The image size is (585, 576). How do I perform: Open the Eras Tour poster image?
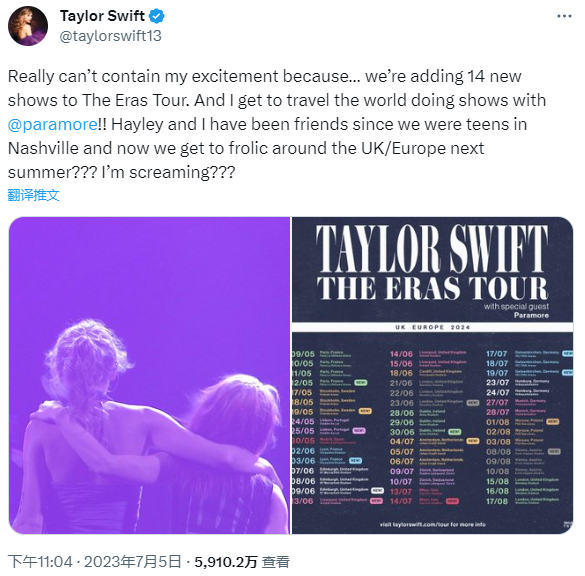pos(432,375)
